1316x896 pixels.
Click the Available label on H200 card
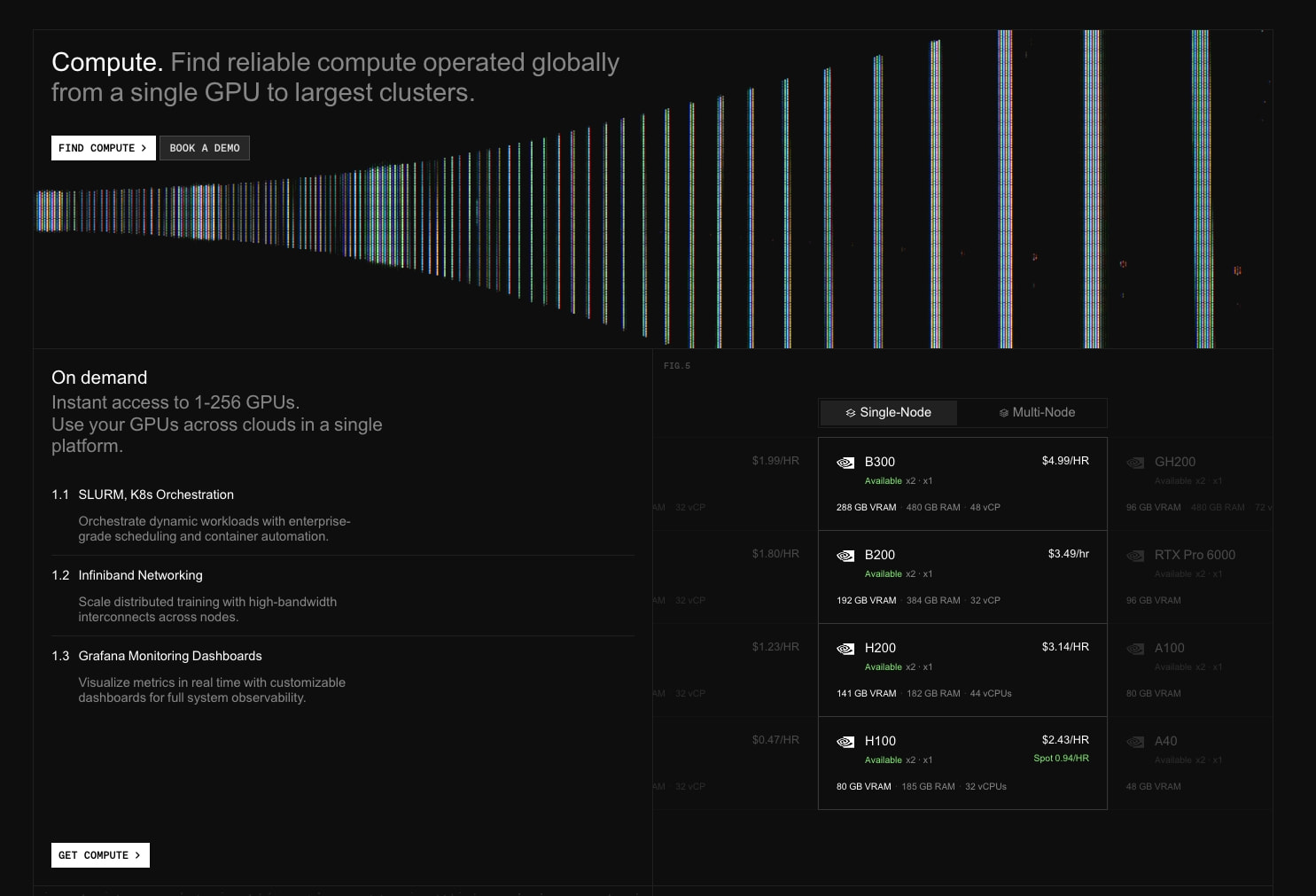tap(883, 667)
